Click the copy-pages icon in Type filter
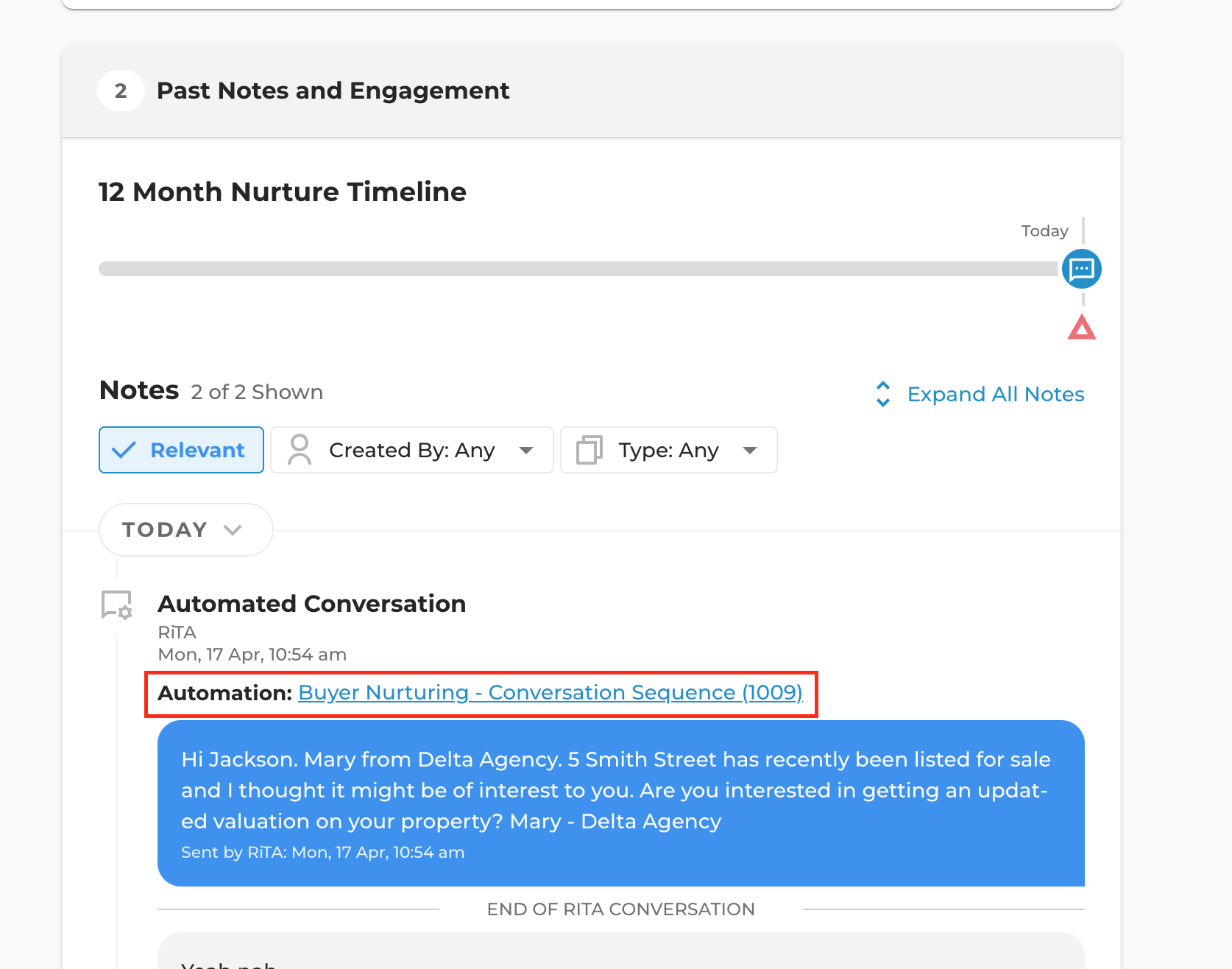The width and height of the screenshot is (1232, 969). pyautogui.click(x=589, y=450)
